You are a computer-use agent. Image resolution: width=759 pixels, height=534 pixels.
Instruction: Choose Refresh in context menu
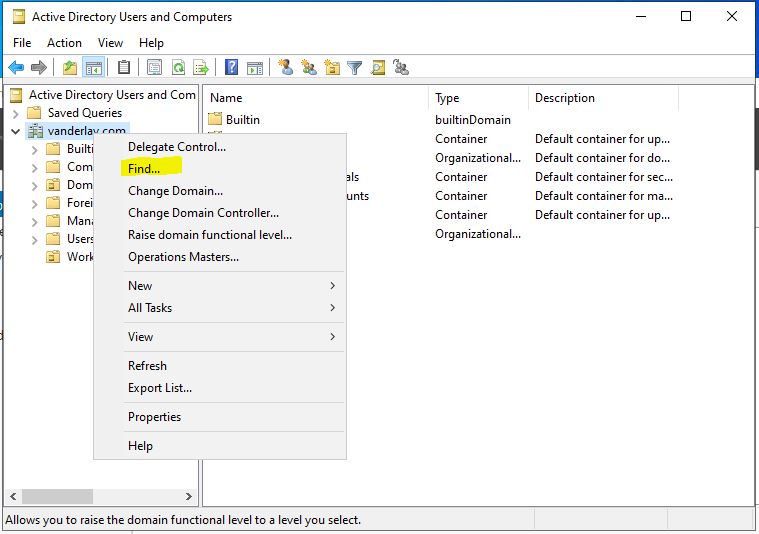pyautogui.click(x=220, y=366)
